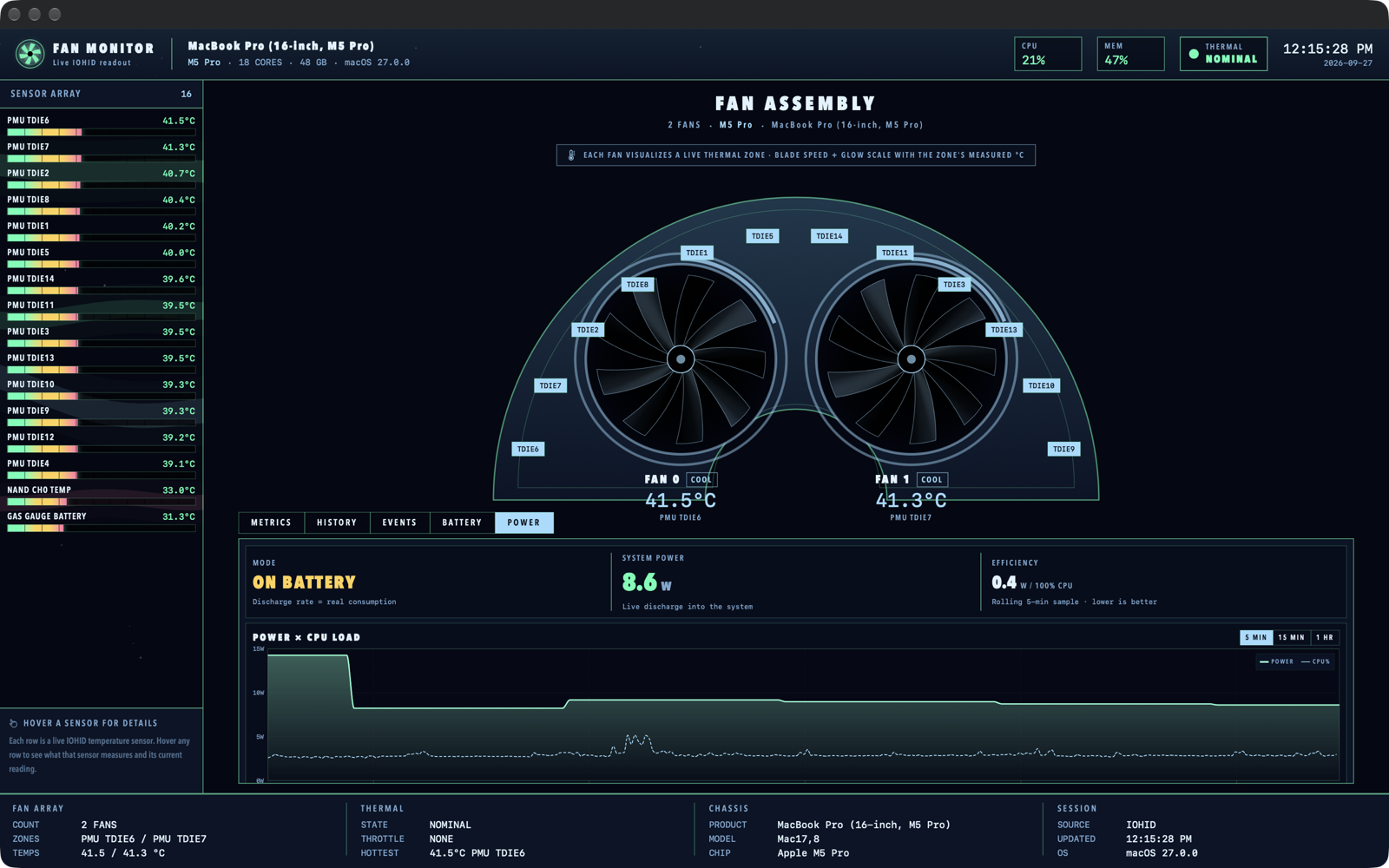Click the Fan 1 center hub
1389x868 pixels.
pyautogui.click(x=911, y=358)
